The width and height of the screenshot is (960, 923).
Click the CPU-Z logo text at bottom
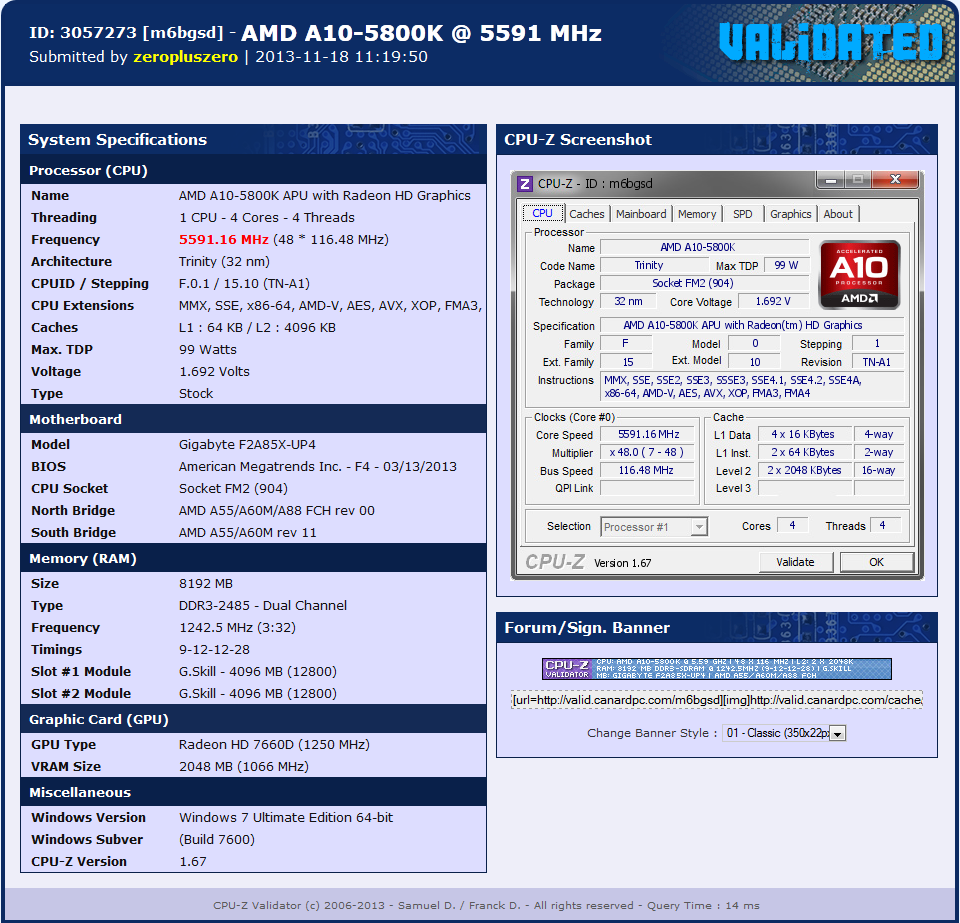point(555,562)
